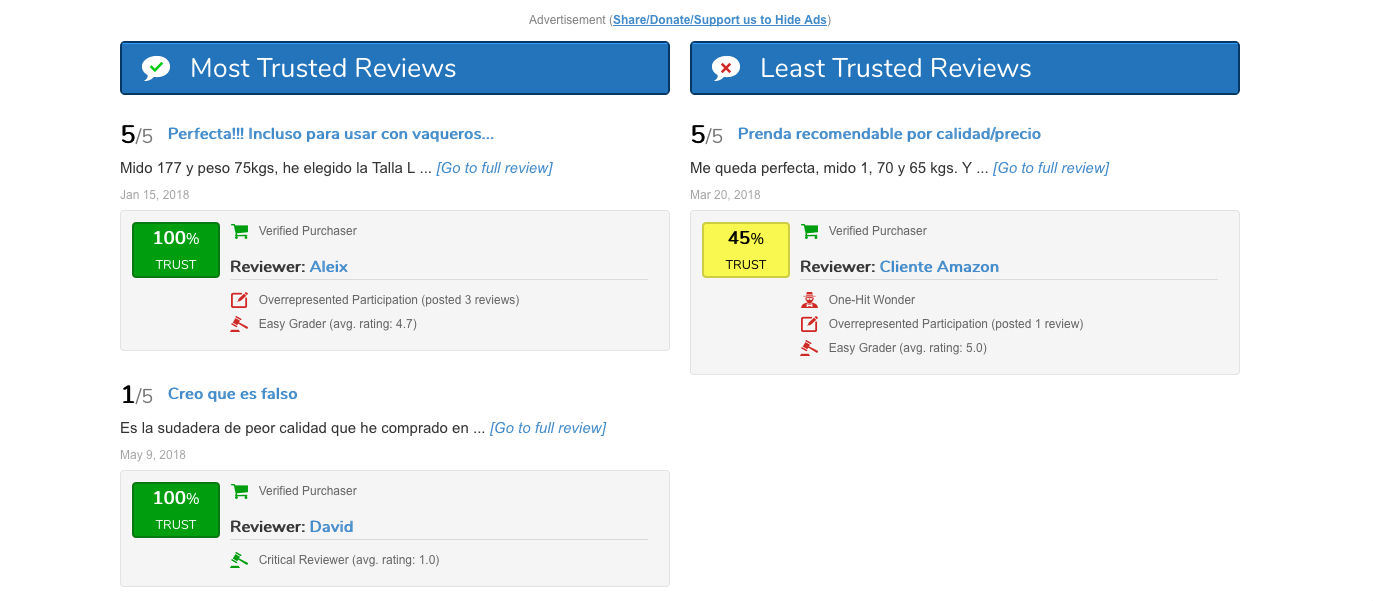
Task: Click the yellow 45% trust badge
Action: pos(746,250)
